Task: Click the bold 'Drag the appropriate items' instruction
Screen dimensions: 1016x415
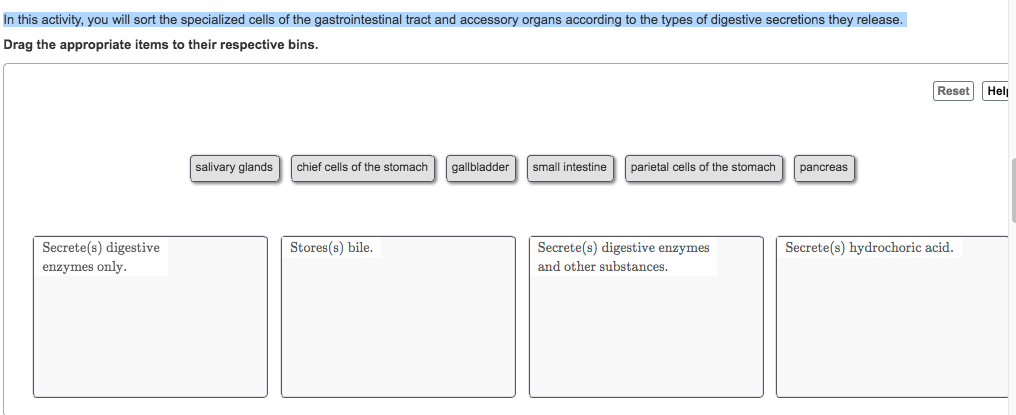Action: pyautogui.click(x=160, y=46)
